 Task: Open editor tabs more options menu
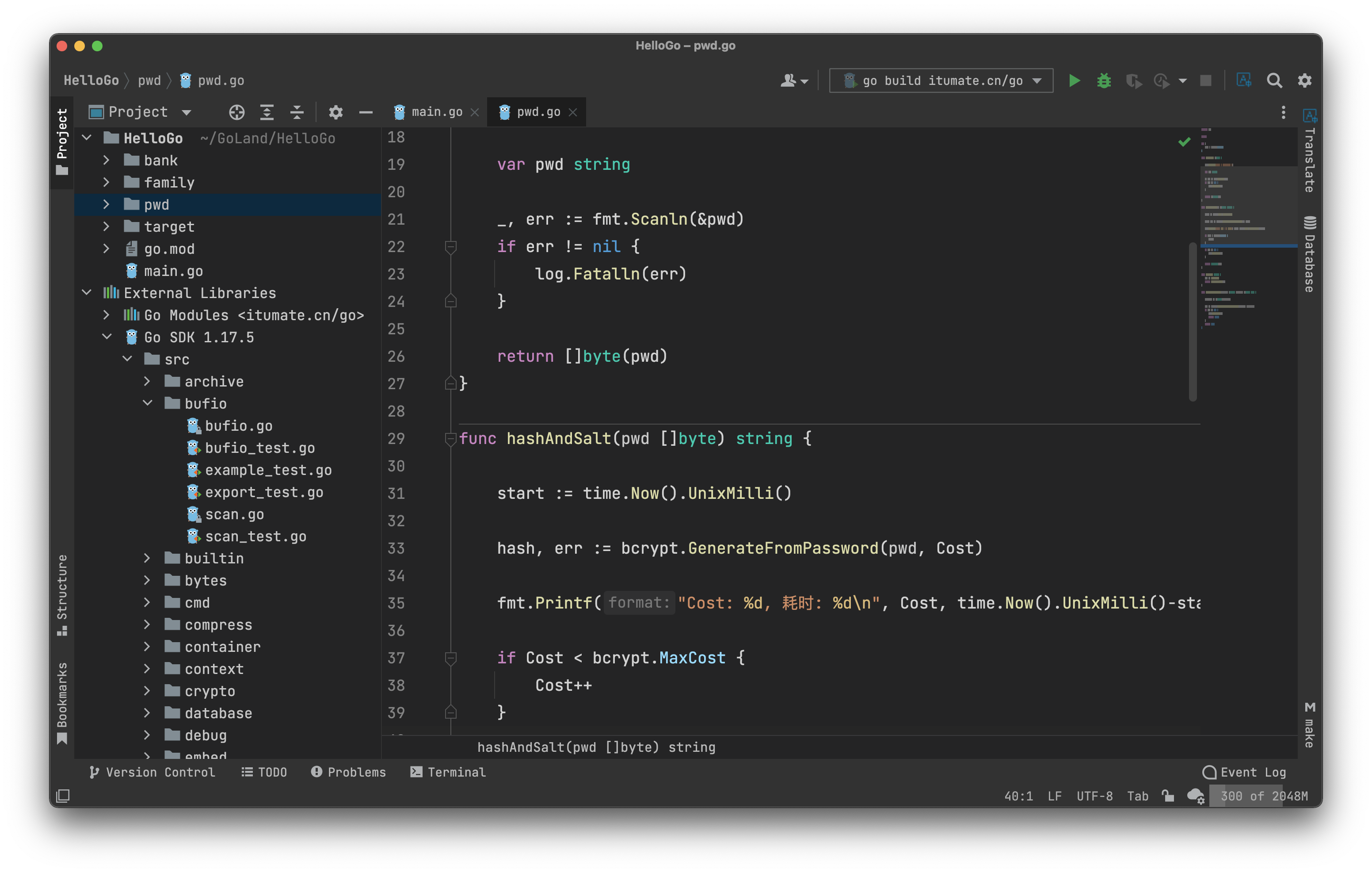[x=1283, y=112]
